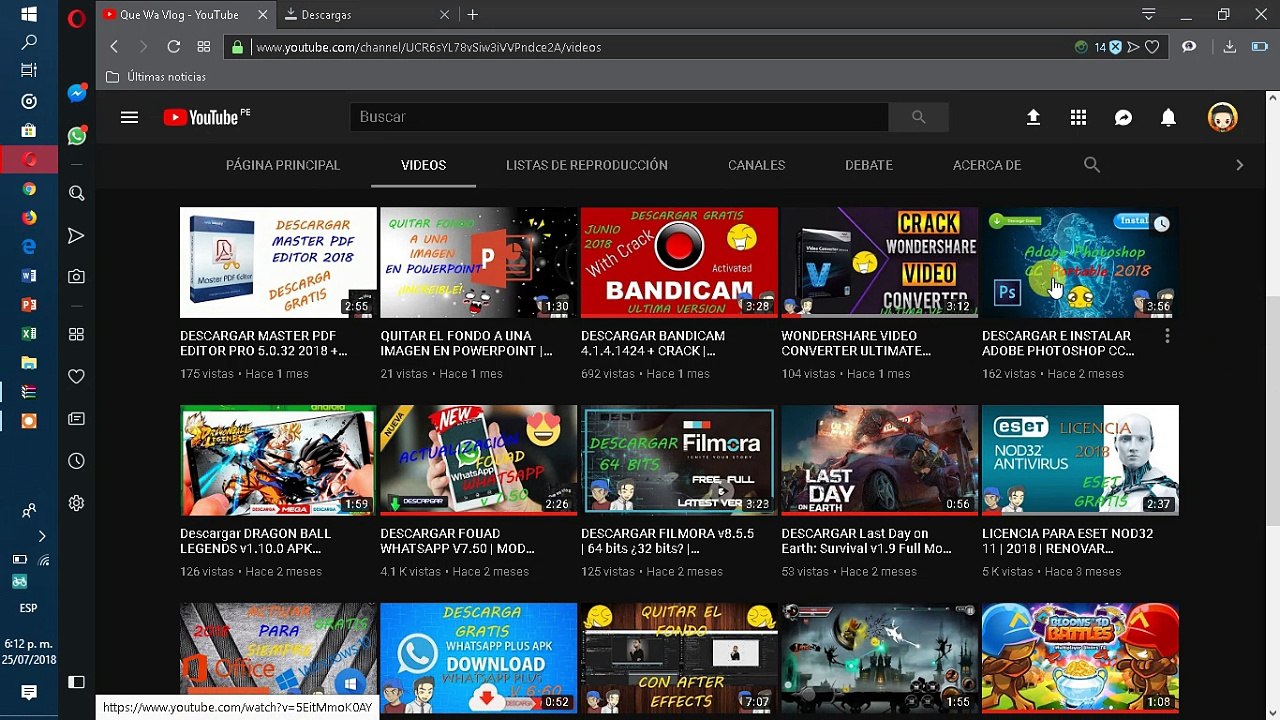Go back to the previous page
The image size is (1280, 720).
pyautogui.click(x=114, y=47)
